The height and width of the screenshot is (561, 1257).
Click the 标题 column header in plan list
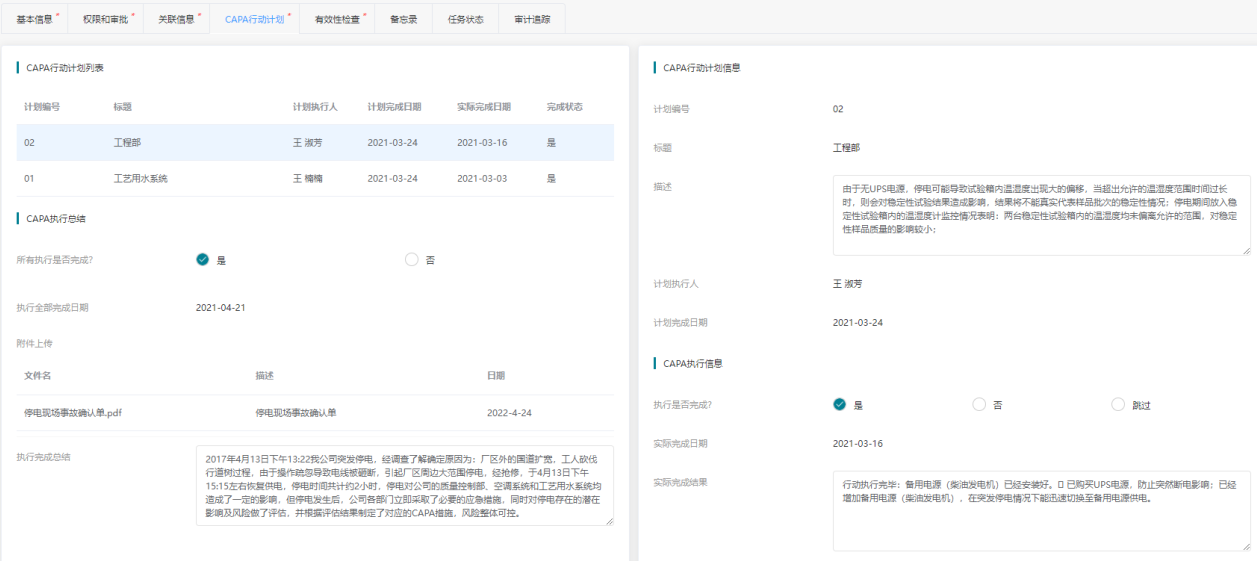[123, 107]
